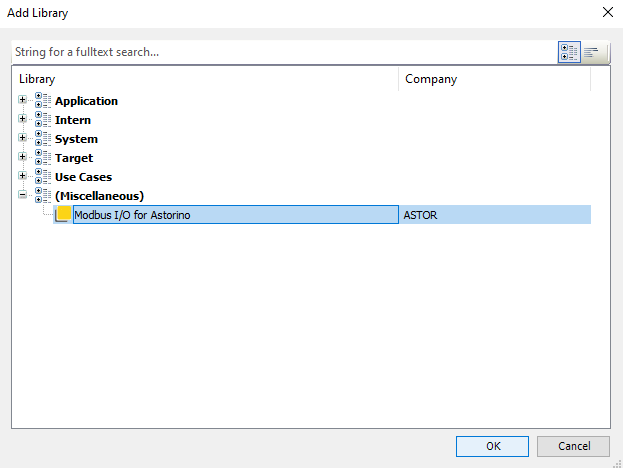Viewport: 624px width, 468px height.
Task: Collapse the (Miscellaneous) tree node
Action: [x=23, y=195]
